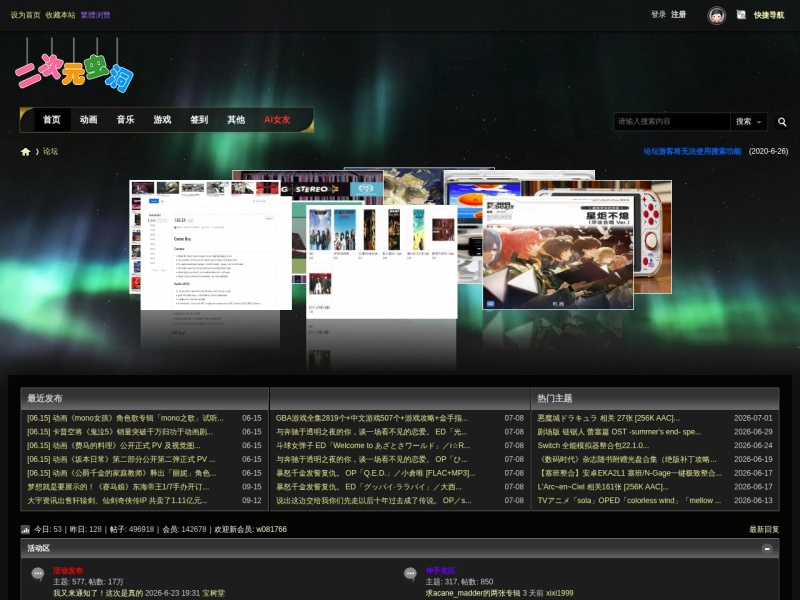Open the quick navigation icon beside 快捷导航
This screenshot has height=600, width=800.
click(741, 15)
